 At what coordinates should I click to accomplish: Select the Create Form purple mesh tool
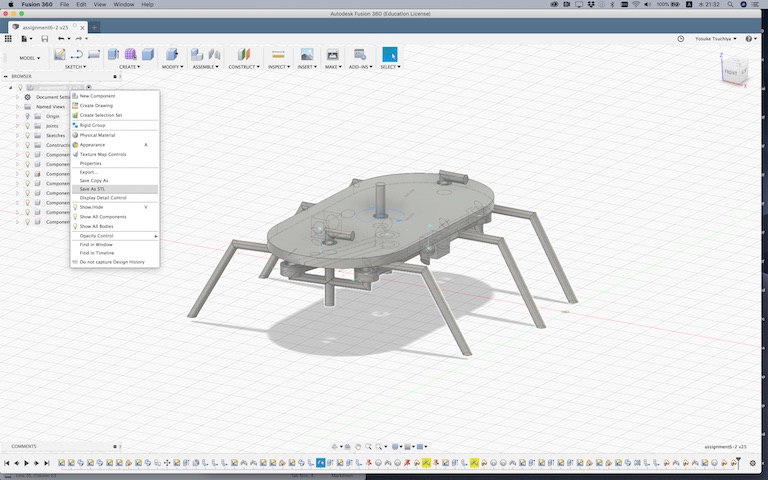coord(130,54)
